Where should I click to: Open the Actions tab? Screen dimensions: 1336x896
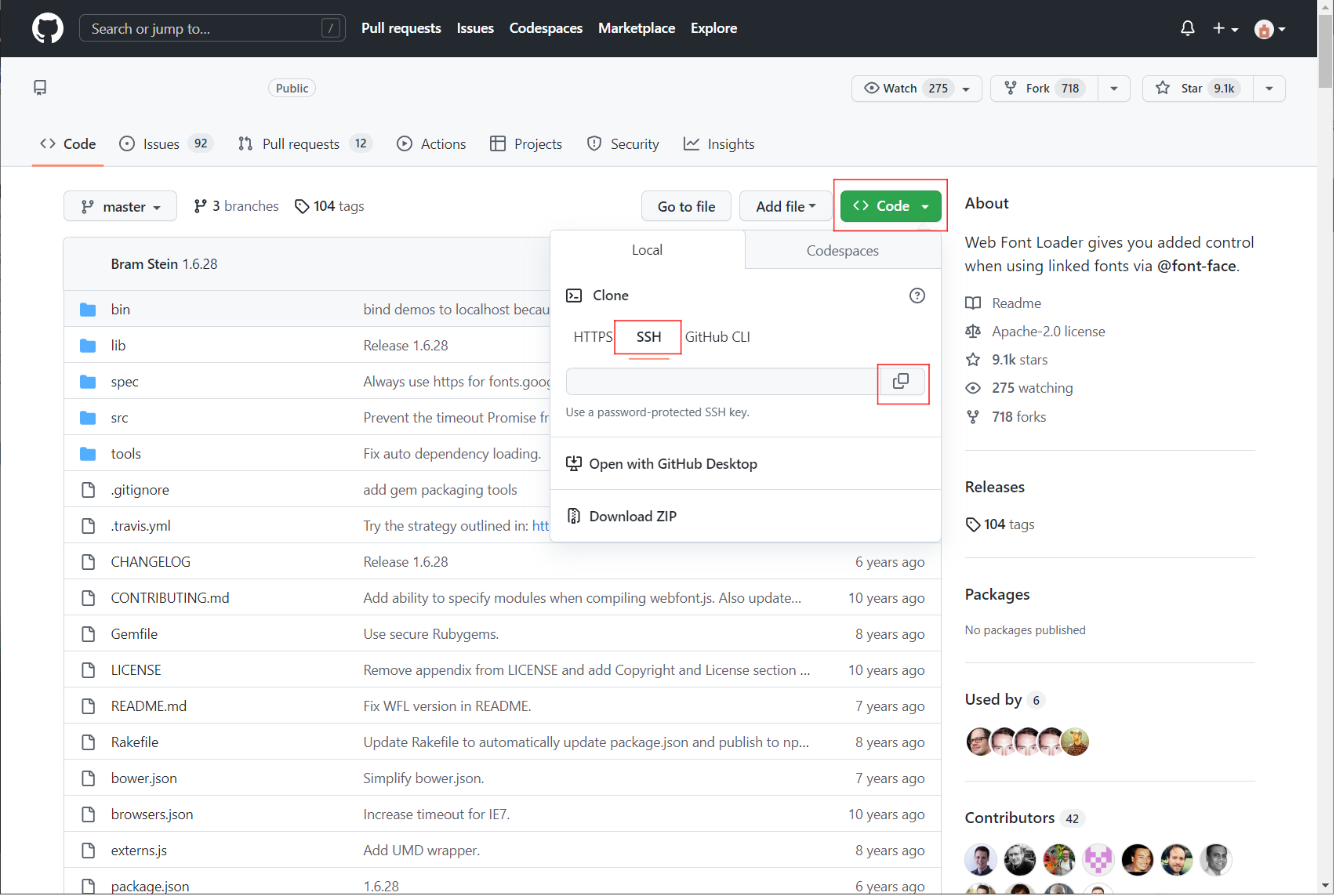431,144
